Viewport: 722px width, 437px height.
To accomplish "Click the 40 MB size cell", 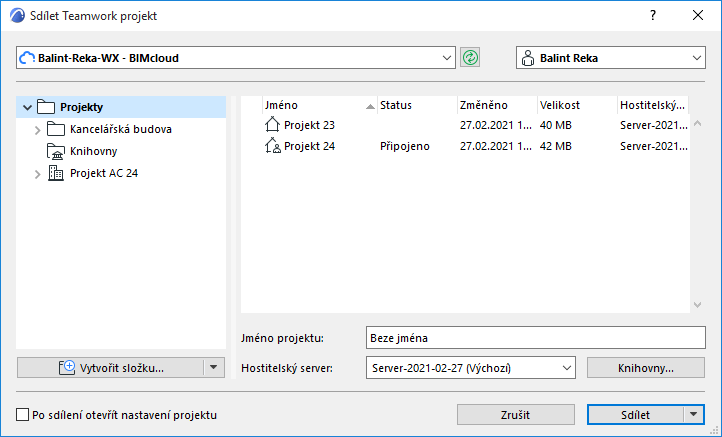I will point(556,125).
